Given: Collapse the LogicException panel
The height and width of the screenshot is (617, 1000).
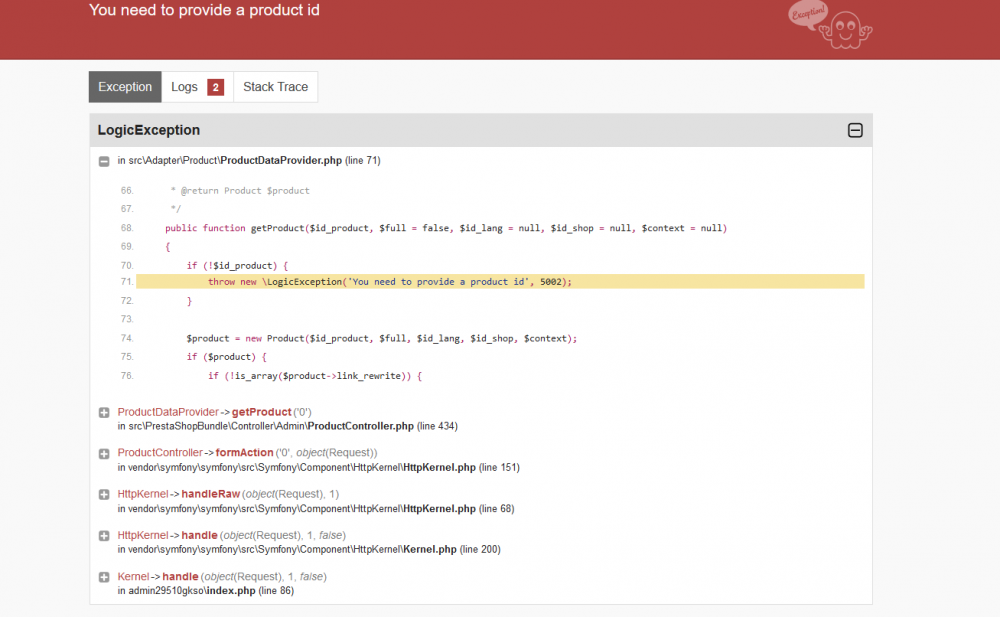Looking at the screenshot, I should (855, 130).
